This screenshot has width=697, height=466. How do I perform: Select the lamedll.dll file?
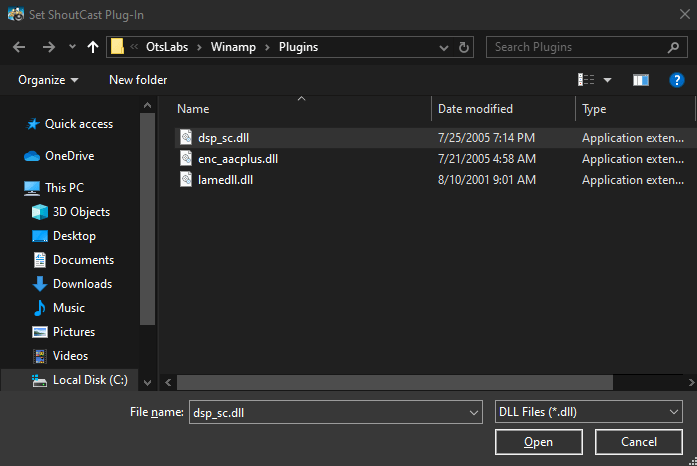point(225,180)
